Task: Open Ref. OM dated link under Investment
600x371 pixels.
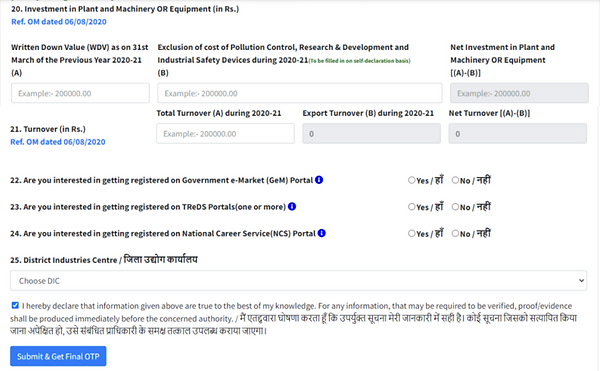Action: tap(59, 22)
